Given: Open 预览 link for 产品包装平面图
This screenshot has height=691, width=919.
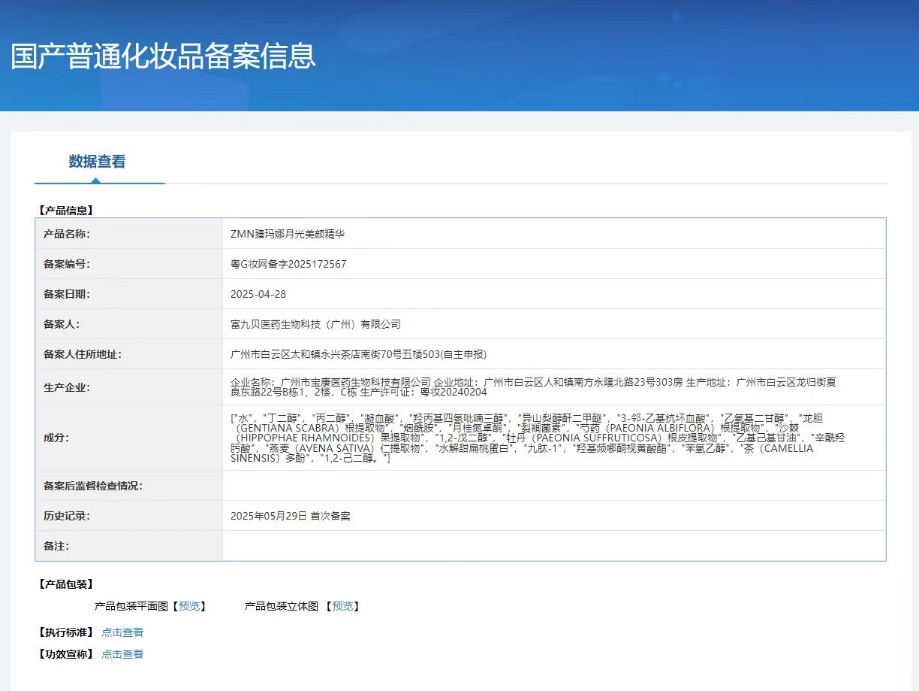Looking at the screenshot, I should 190,606.
